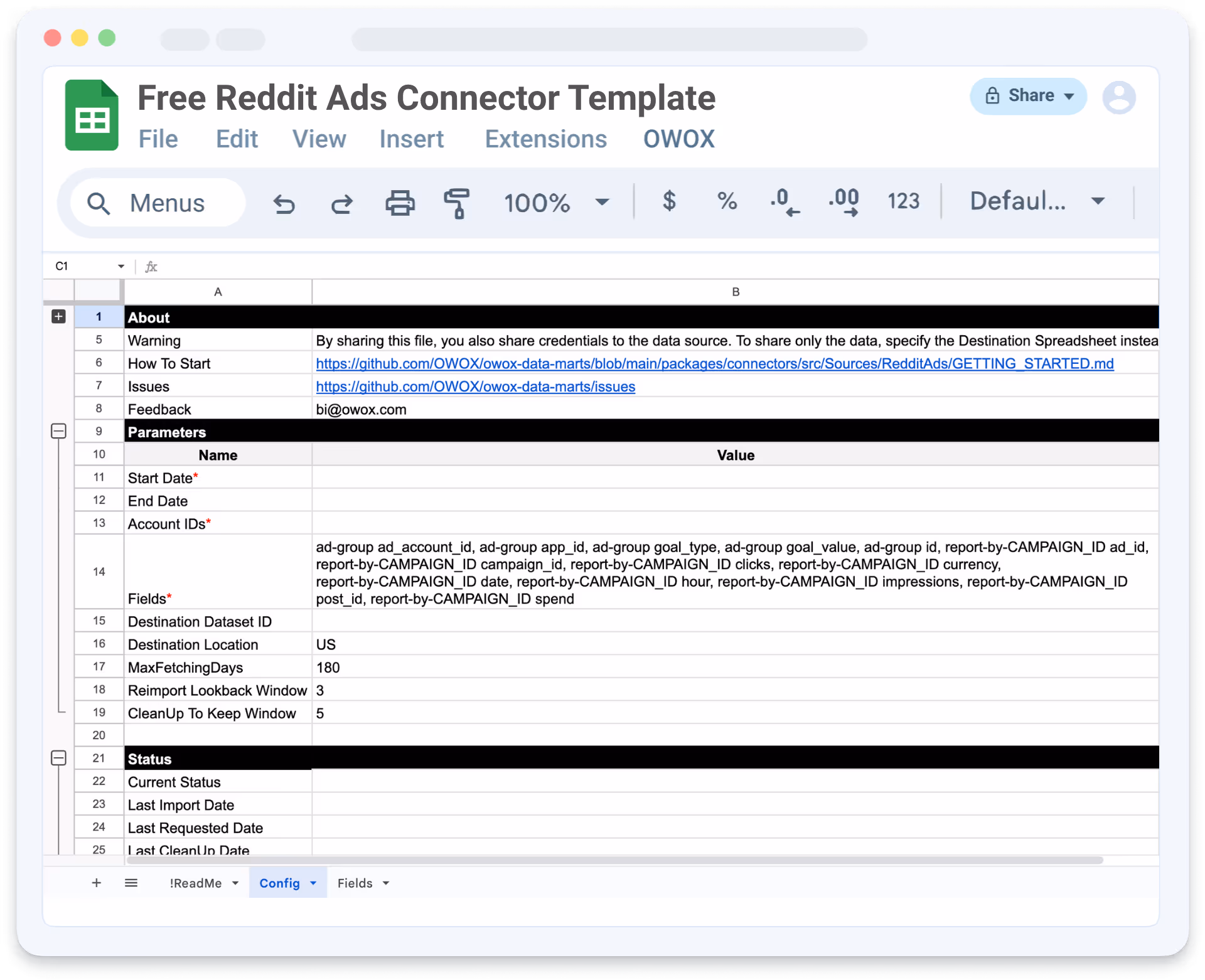This screenshot has height=980, width=1205.
Task: Collapse the Status row group
Action: point(58,758)
